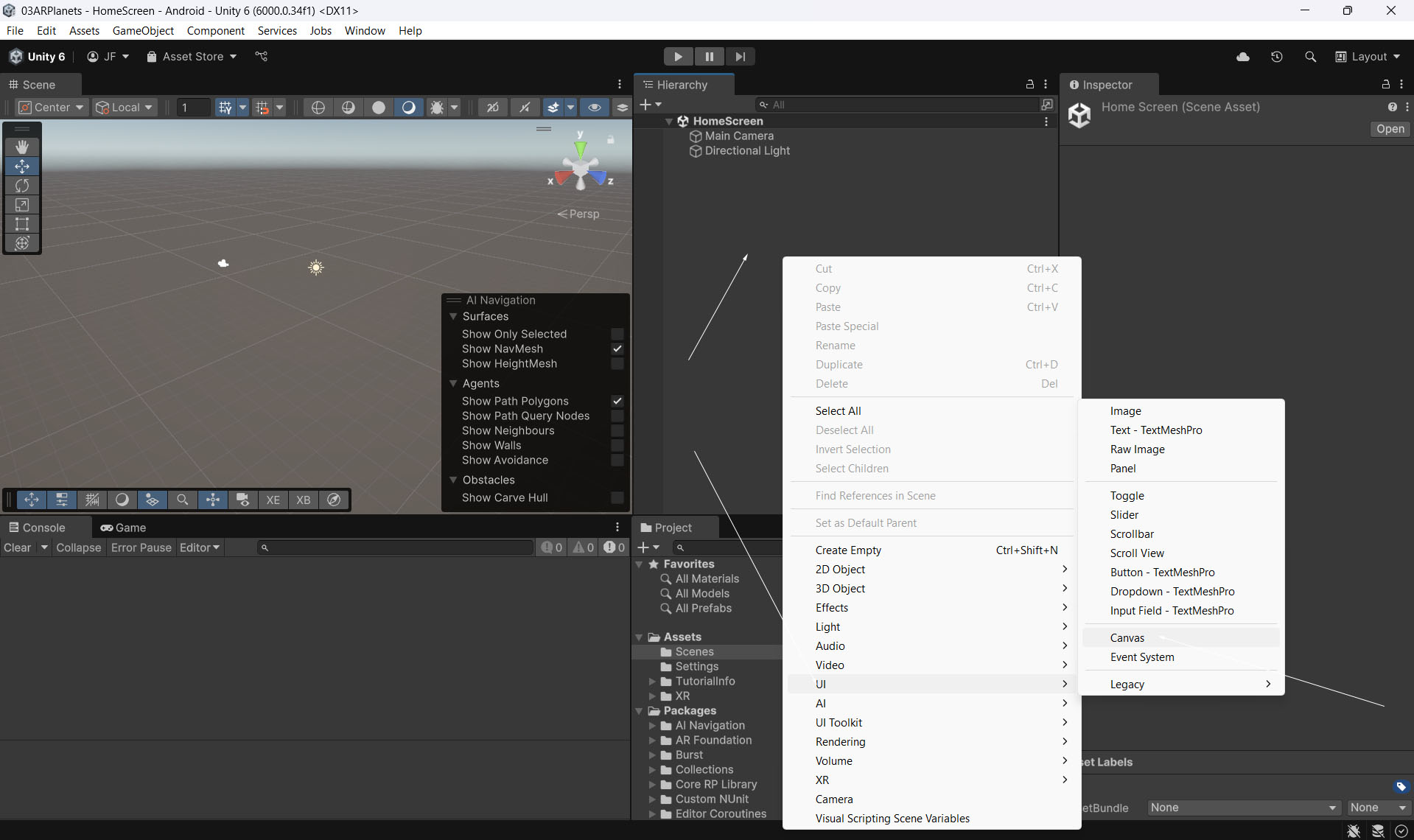Toggle Show Path Polygons checkbox
1414x840 pixels.
(x=617, y=402)
